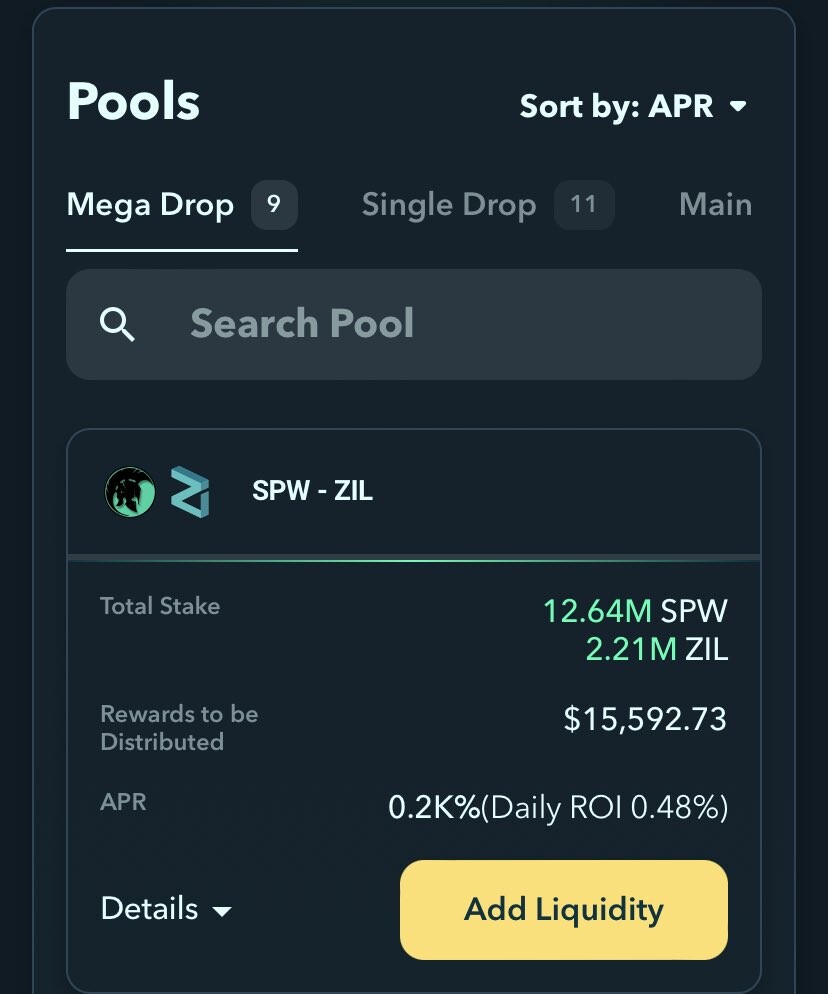Switch to the Single Drop tab
This screenshot has width=828, height=994.
pyautogui.click(x=449, y=205)
